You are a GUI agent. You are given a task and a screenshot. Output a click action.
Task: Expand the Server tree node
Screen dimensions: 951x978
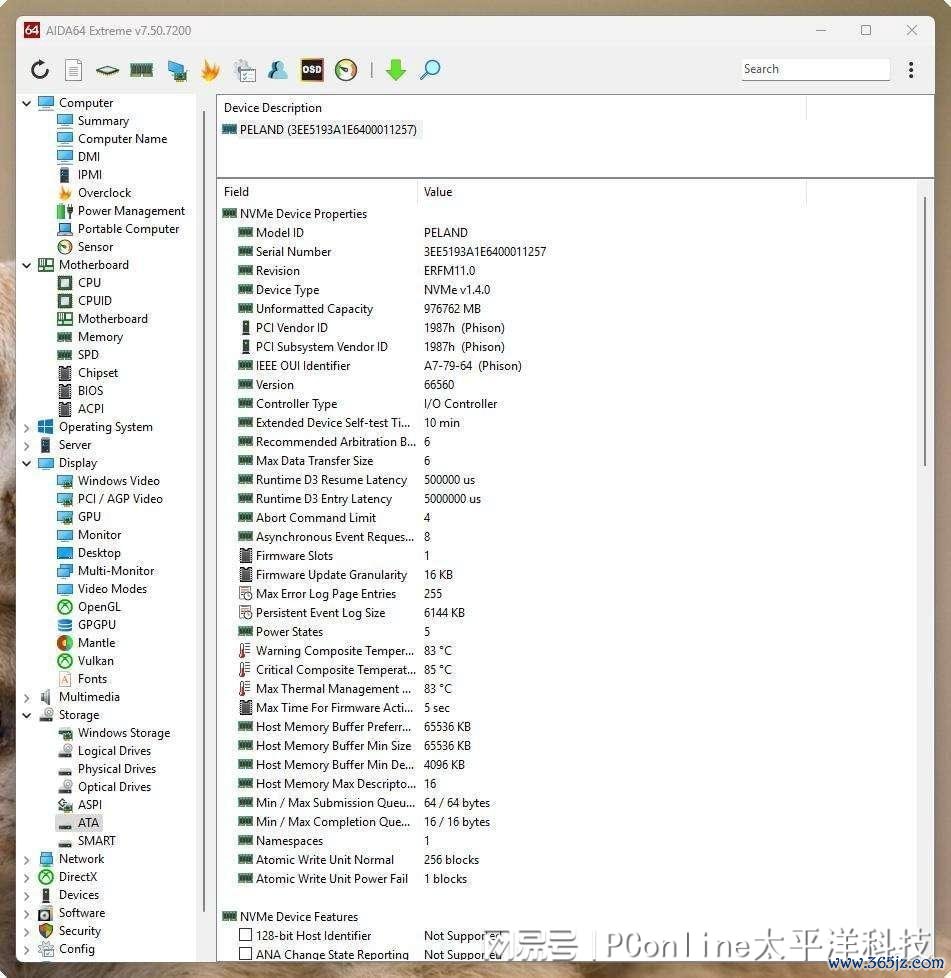pyautogui.click(x=26, y=445)
